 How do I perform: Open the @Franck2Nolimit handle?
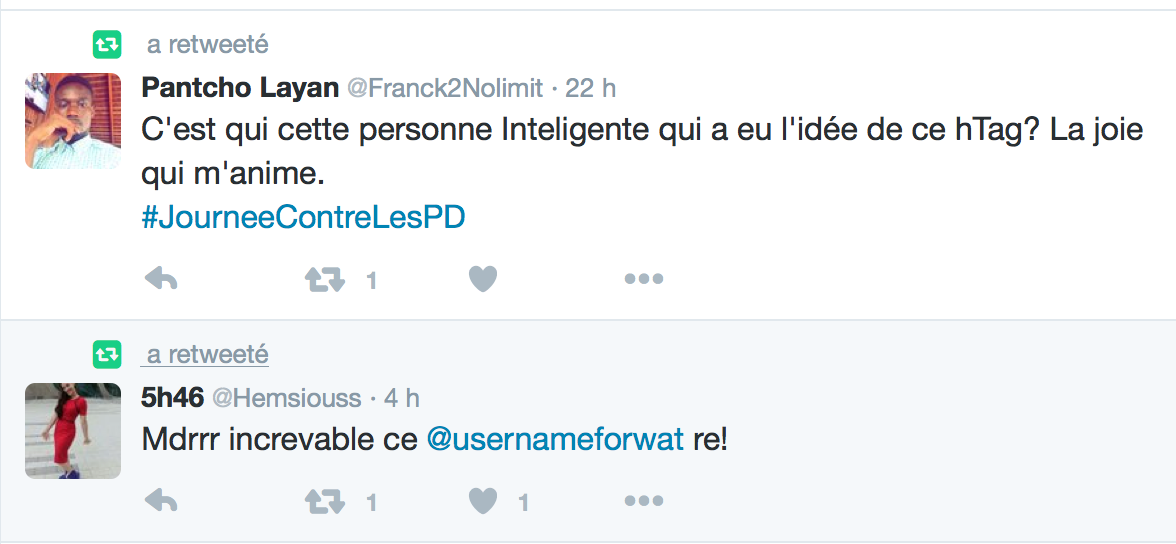[x=445, y=88]
